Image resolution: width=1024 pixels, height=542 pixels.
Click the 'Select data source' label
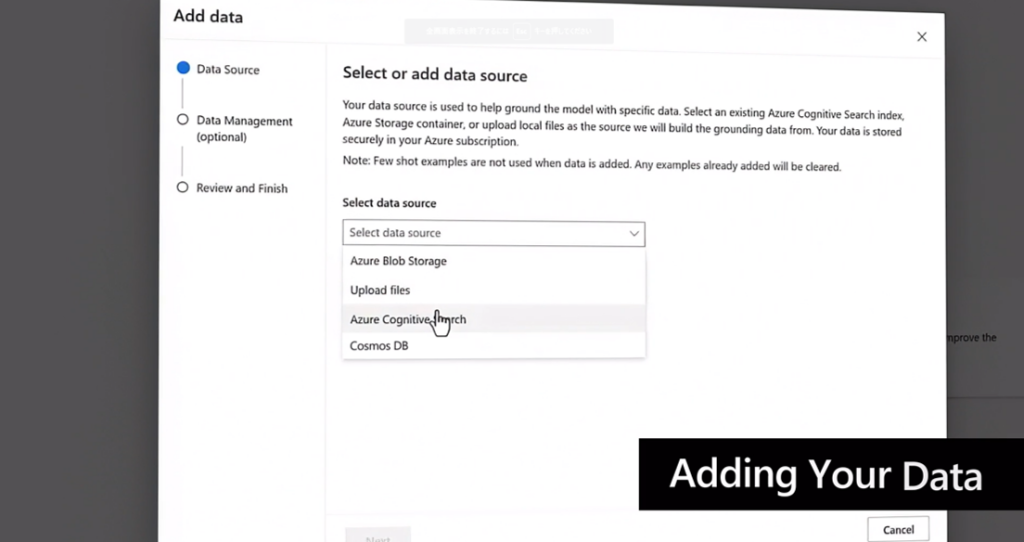(389, 203)
